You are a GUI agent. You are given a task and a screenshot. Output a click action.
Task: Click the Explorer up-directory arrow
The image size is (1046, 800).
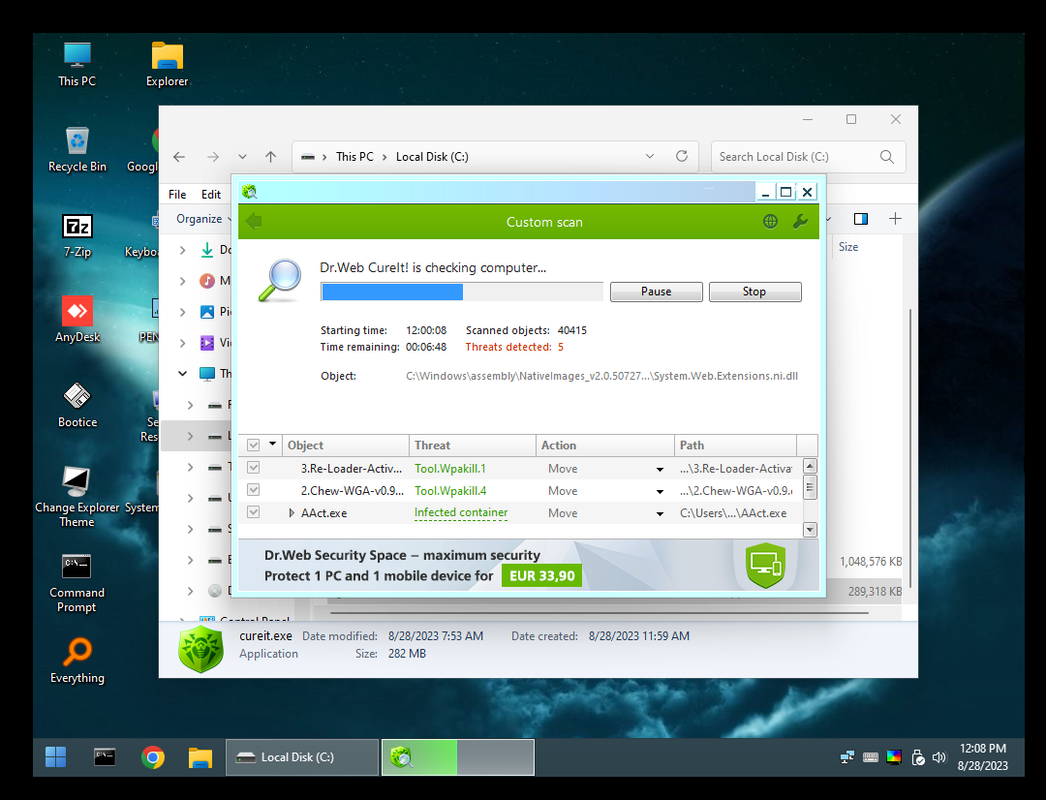(x=270, y=157)
